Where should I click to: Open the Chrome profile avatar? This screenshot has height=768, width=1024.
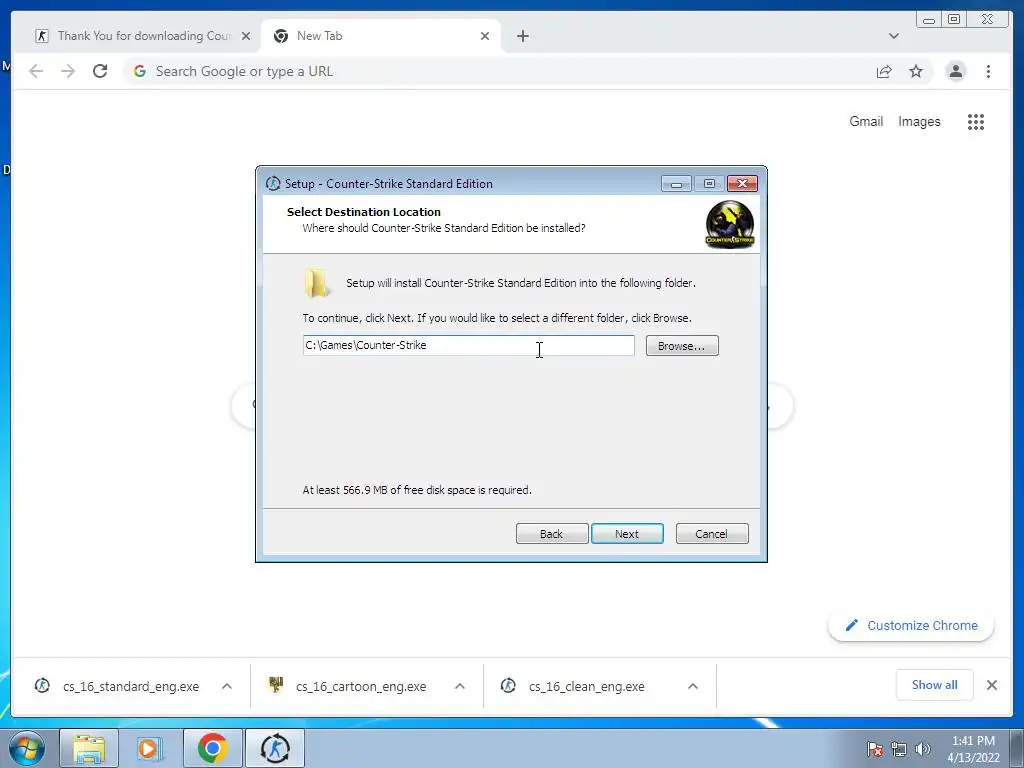(x=955, y=71)
